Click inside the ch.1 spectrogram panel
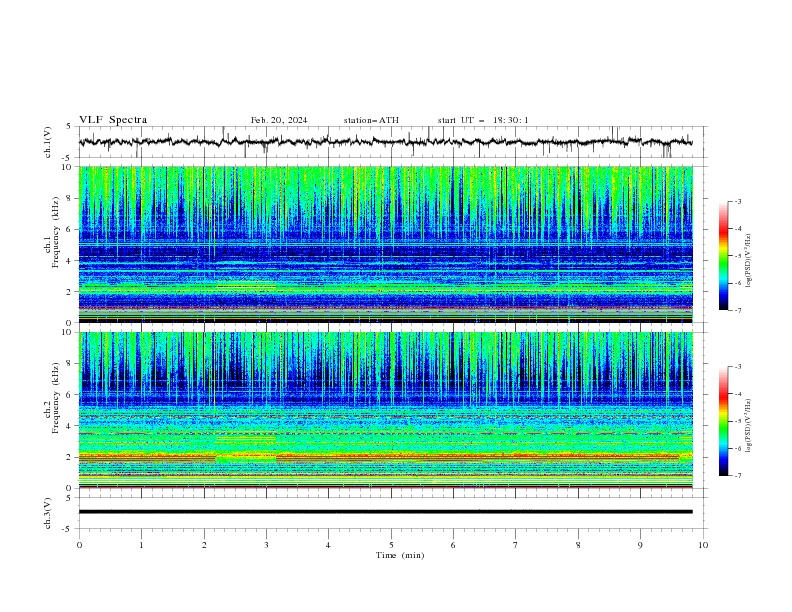Screen dimensions: 792x612 pos(385,244)
